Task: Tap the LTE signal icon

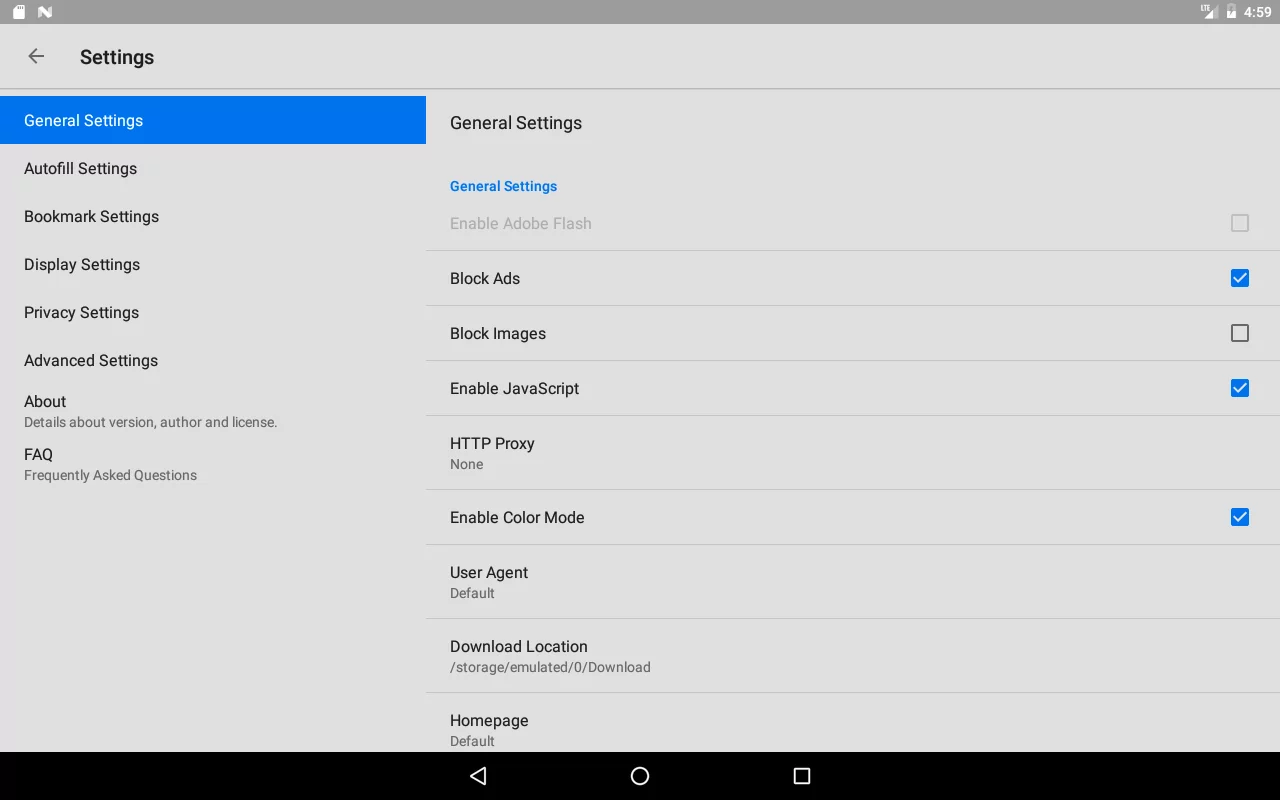Action: pyautogui.click(x=1209, y=11)
